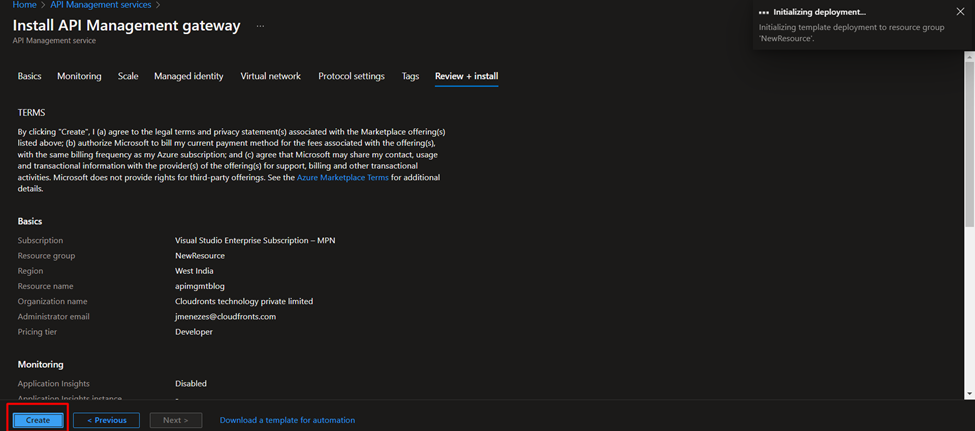Click the 'Pricing tier' label

coord(37,332)
